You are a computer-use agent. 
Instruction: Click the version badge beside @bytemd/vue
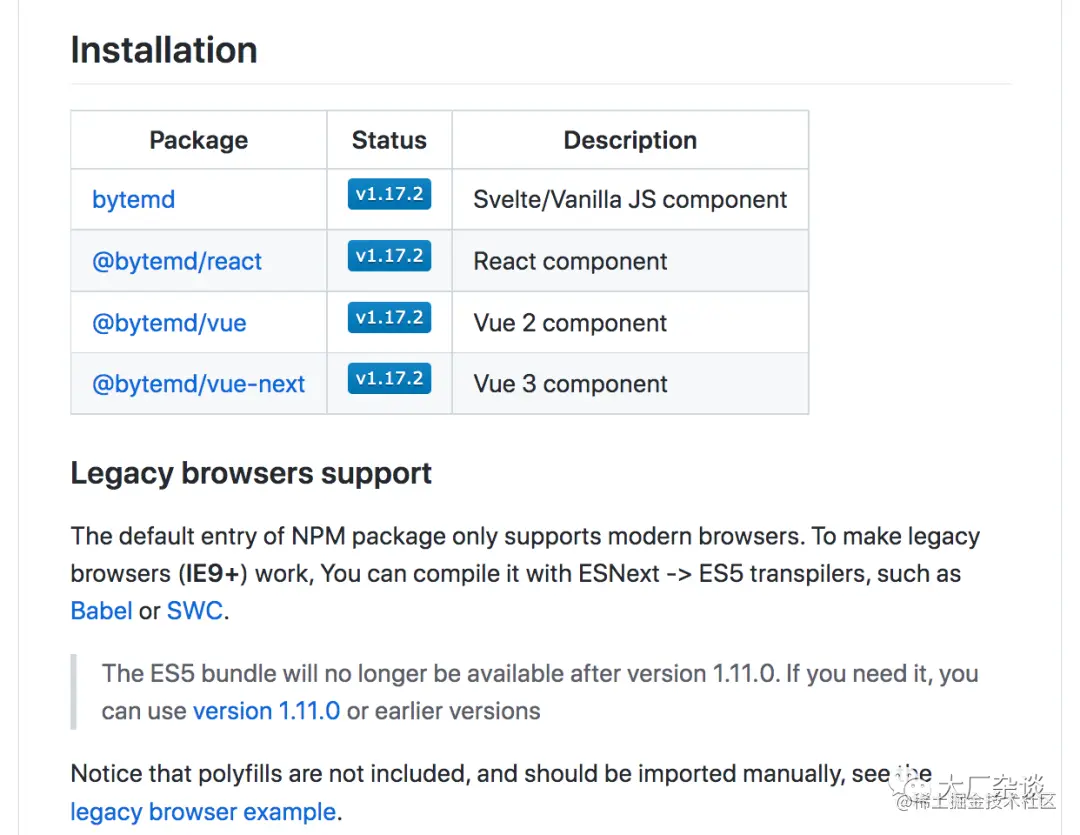(x=389, y=318)
